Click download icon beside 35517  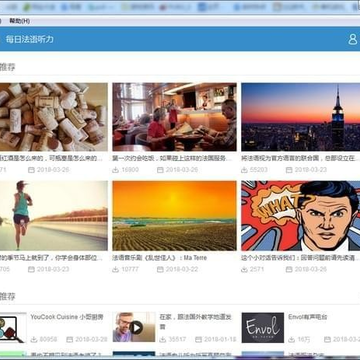click(x=162, y=339)
